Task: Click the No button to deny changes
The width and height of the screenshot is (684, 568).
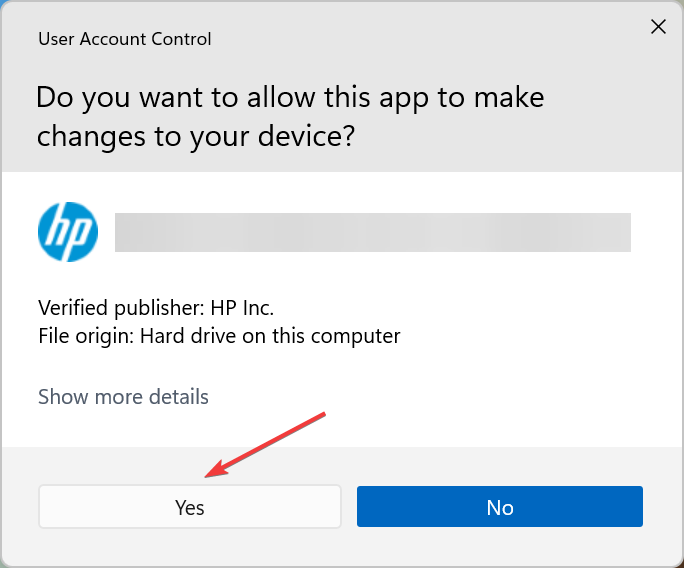Action: (499, 507)
